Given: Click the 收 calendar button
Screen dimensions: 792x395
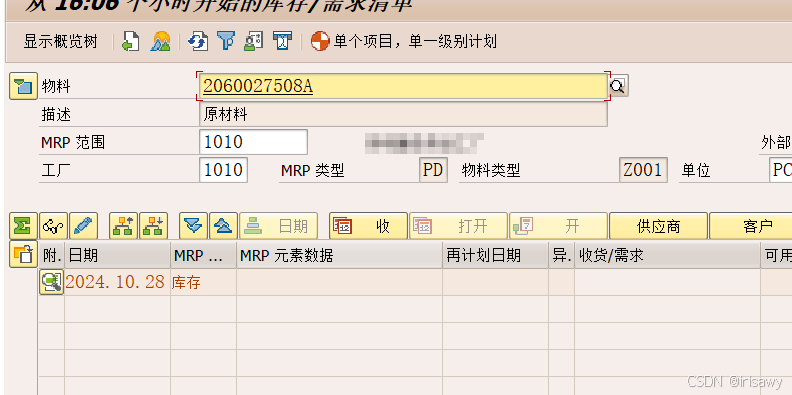Looking at the screenshot, I should pyautogui.click(x=368, y=226).
